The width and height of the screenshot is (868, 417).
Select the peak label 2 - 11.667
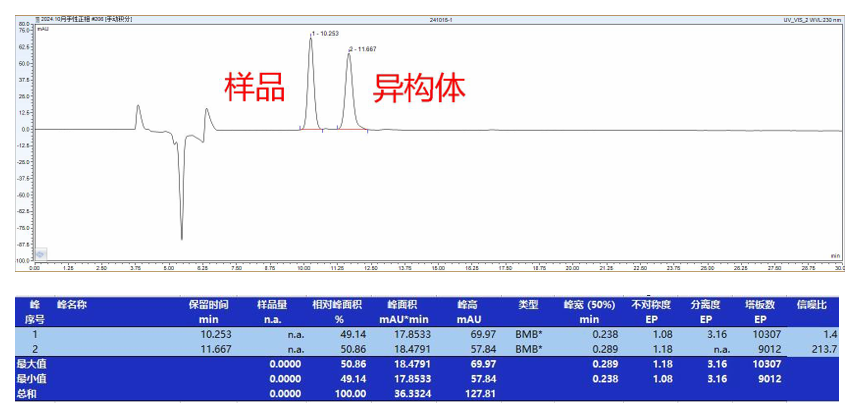(x=364, y=49)
